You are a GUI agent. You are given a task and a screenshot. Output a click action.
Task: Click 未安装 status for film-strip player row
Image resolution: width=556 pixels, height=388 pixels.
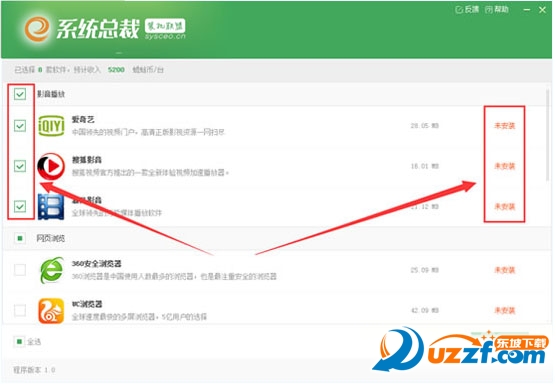coord(505,206)
